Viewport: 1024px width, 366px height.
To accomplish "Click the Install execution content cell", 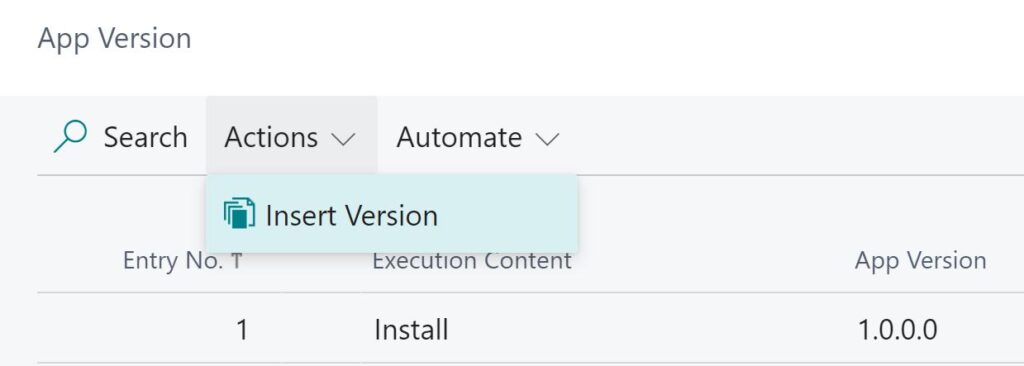I will pos(411,329).
